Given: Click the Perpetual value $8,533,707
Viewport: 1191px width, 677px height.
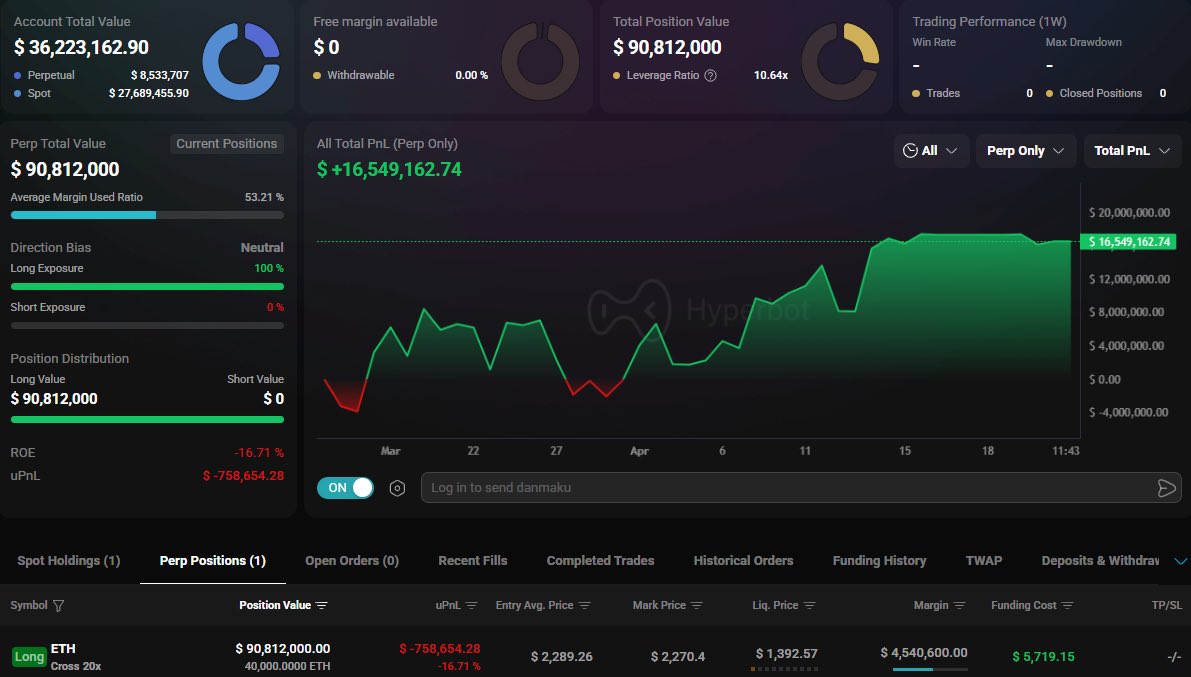Looking at the screenshot, I should [x=160, y=75].
